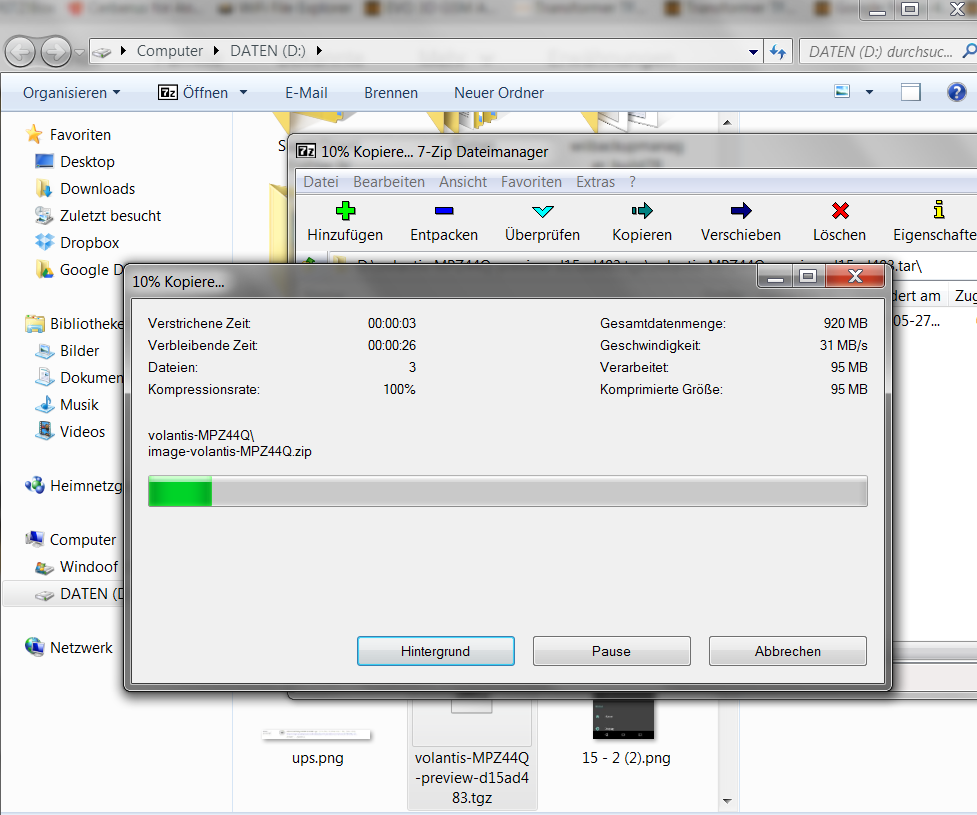
Task: Click the blue minus Entpacken icon
Action: (x=444, y=211)
